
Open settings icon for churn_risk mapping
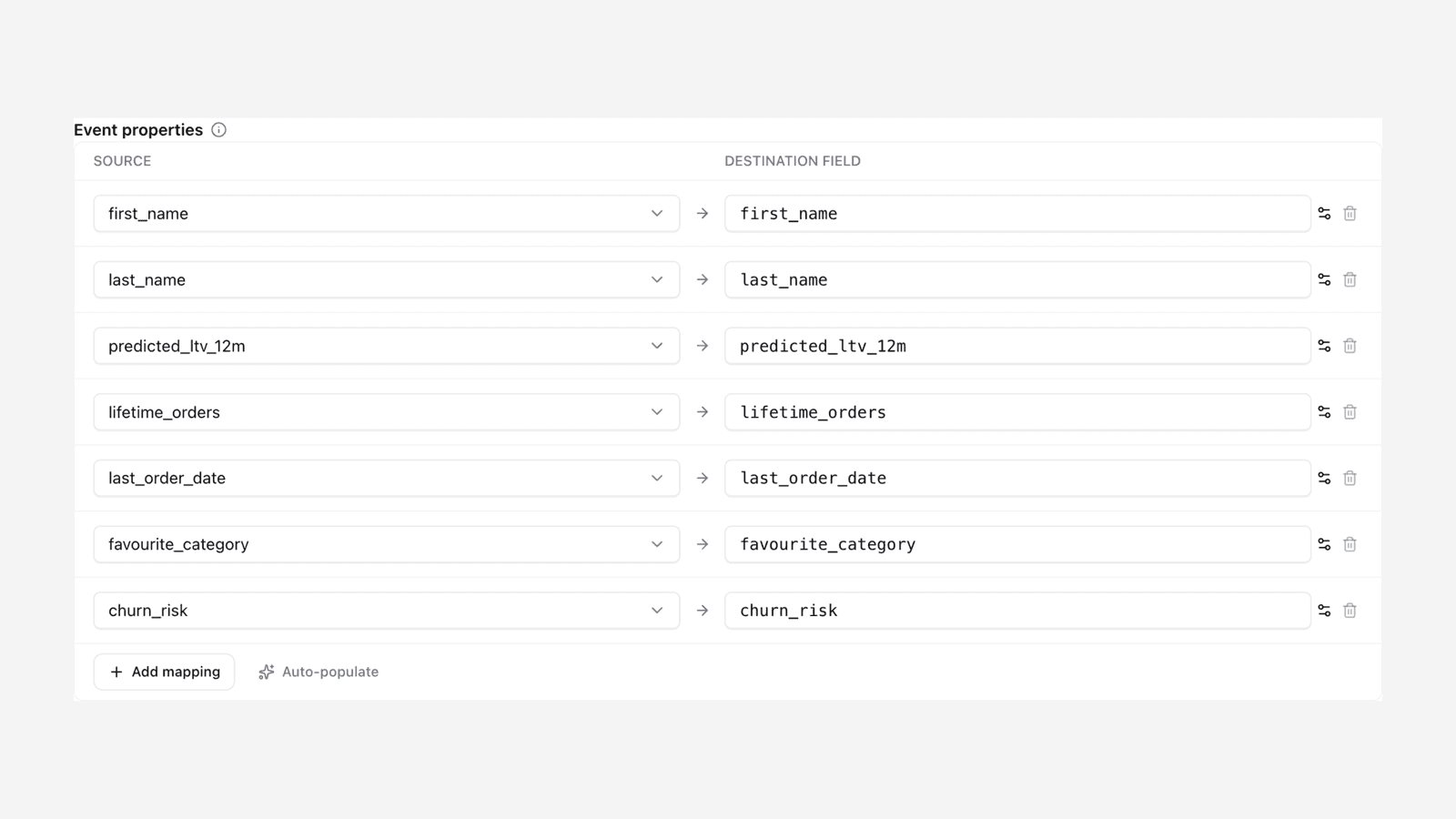(x=1324, y=611)
